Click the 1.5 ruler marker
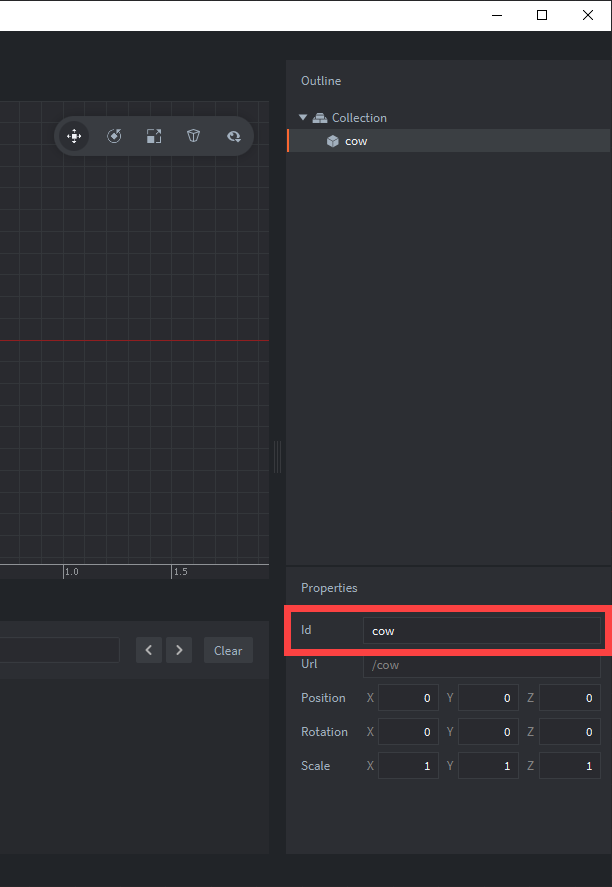 180,571
